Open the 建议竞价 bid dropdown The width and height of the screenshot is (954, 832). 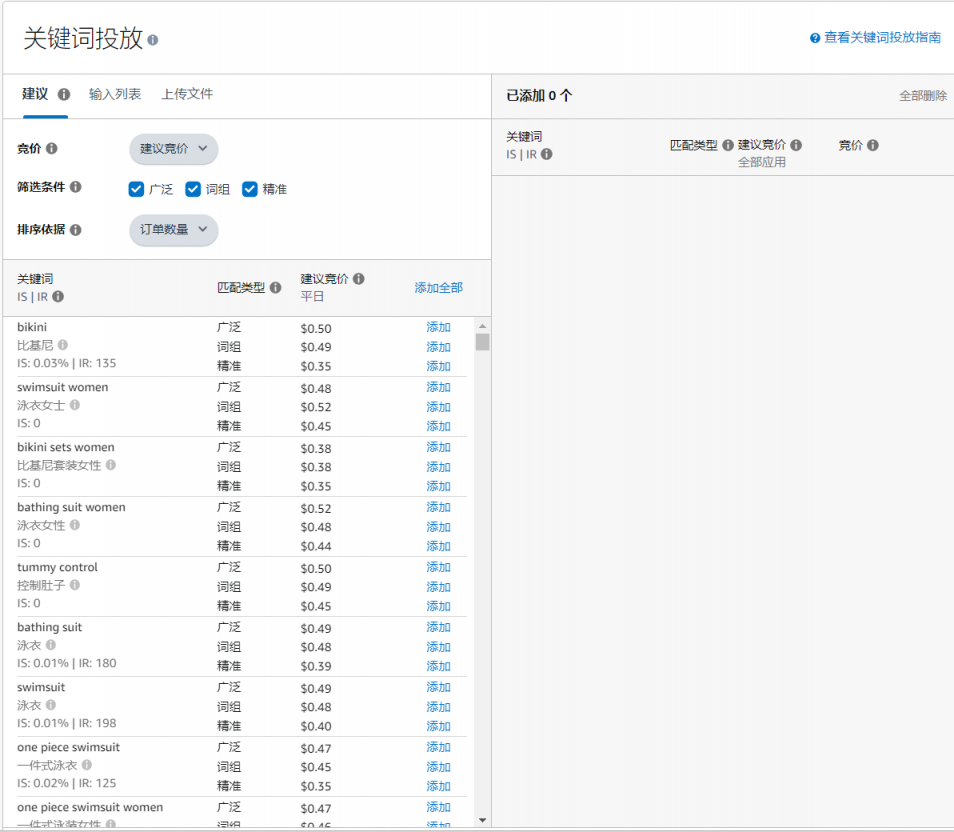pos(174,147)
